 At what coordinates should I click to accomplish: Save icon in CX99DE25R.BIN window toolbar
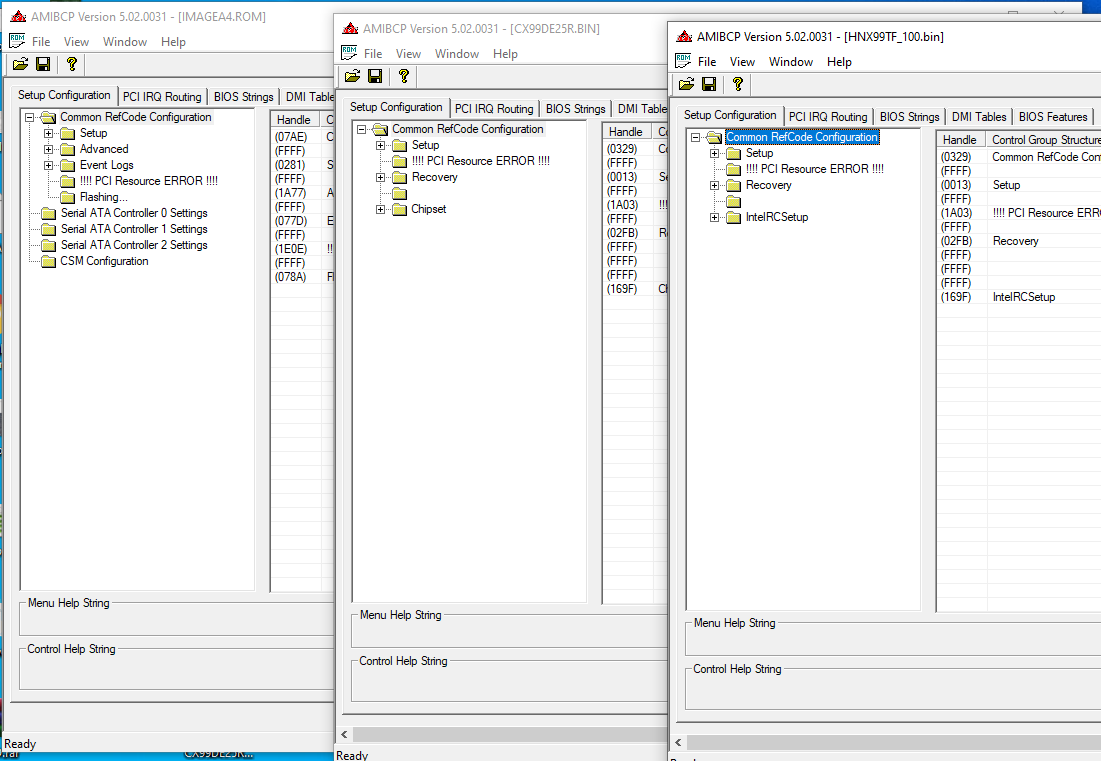coord(375,77)
